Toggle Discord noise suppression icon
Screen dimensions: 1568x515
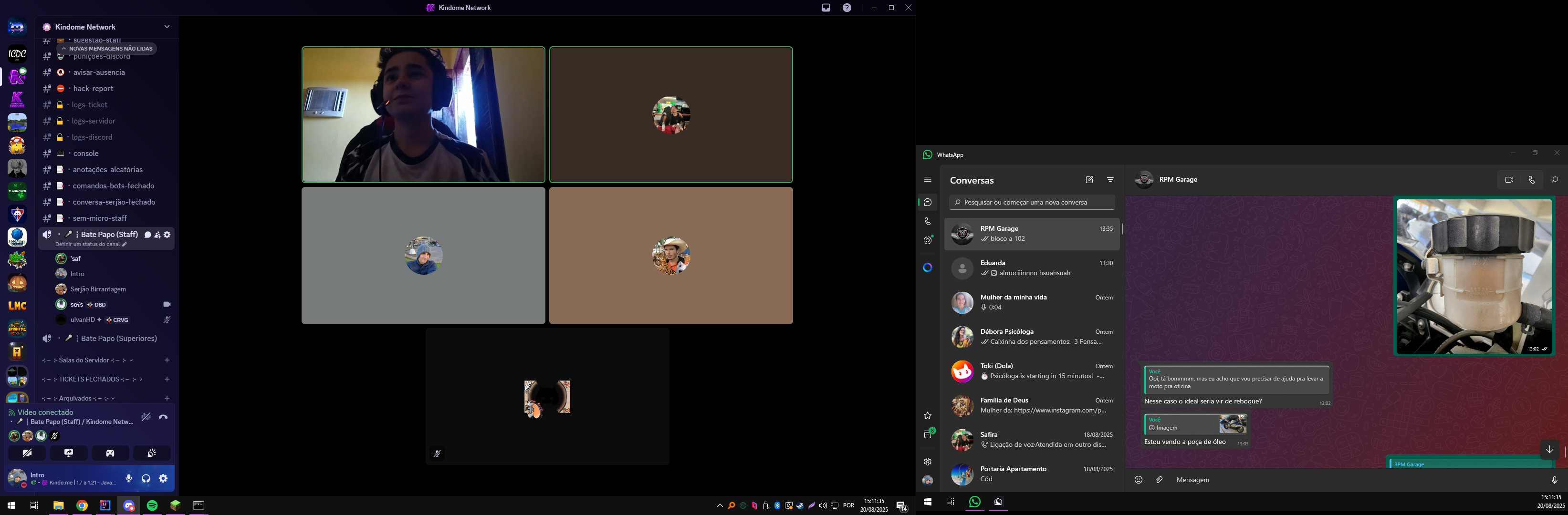146,417
